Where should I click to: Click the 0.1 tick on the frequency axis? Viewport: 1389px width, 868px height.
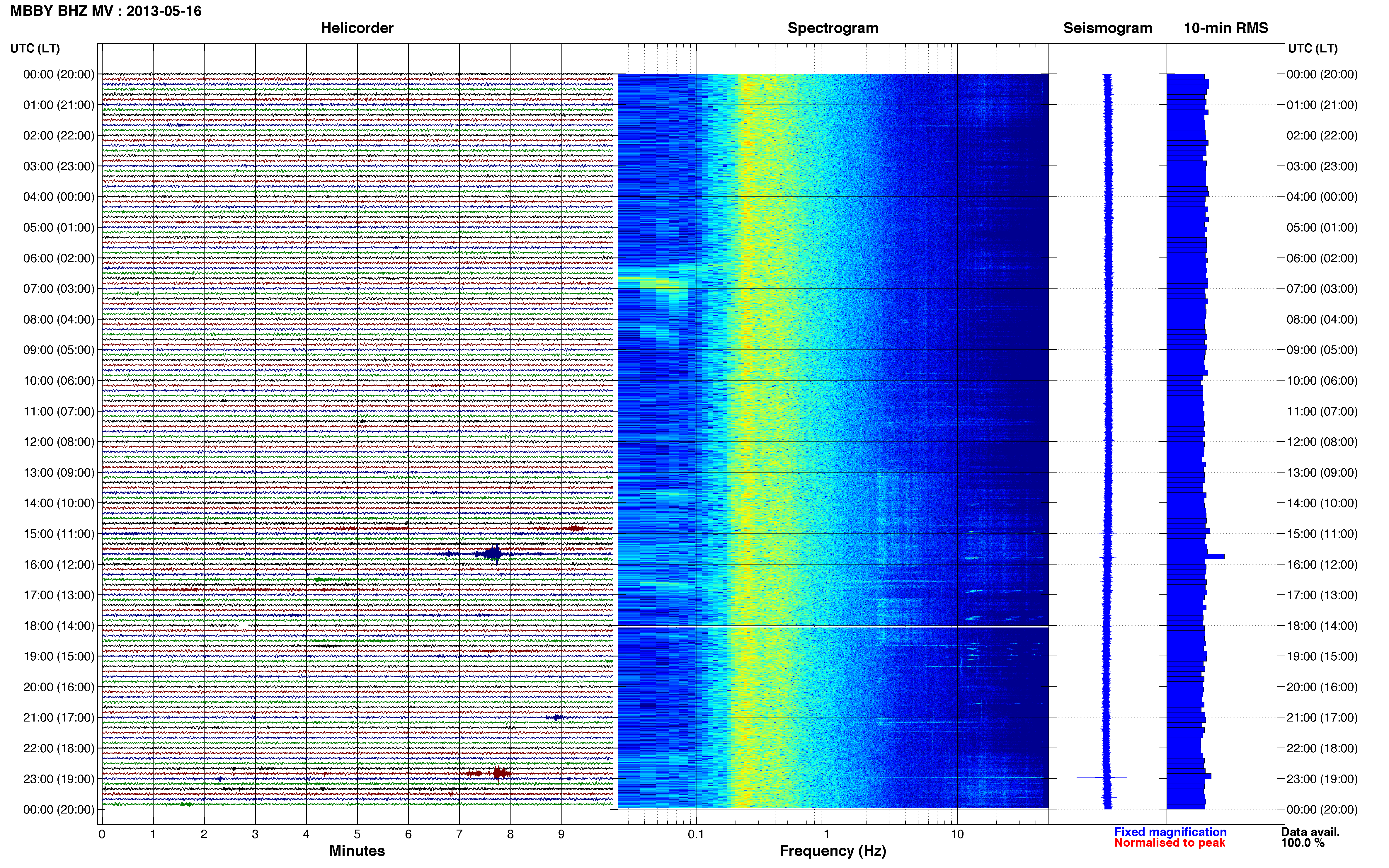pyautogui.click(x=696, y=834)
